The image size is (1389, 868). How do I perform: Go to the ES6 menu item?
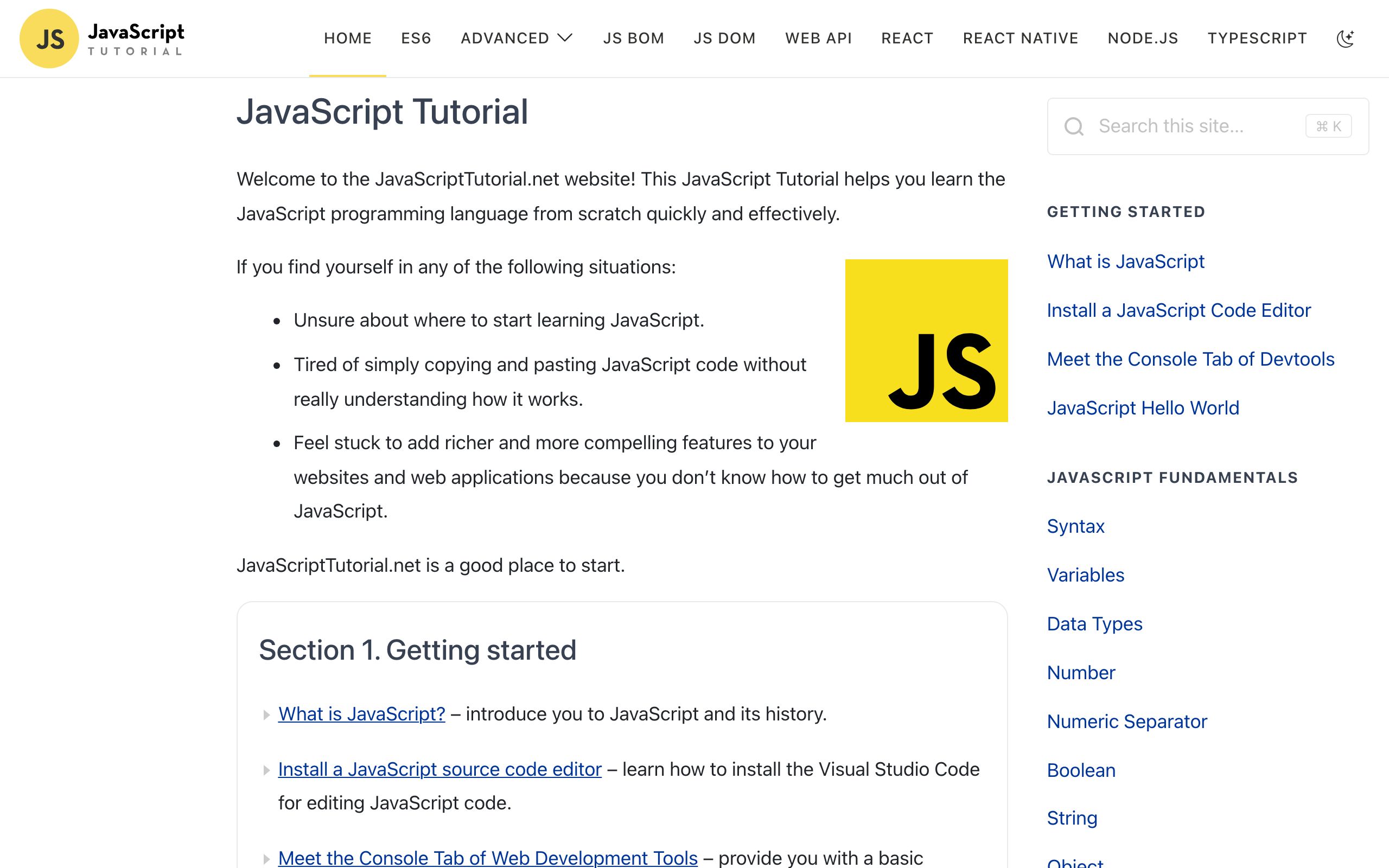(416, 39)
